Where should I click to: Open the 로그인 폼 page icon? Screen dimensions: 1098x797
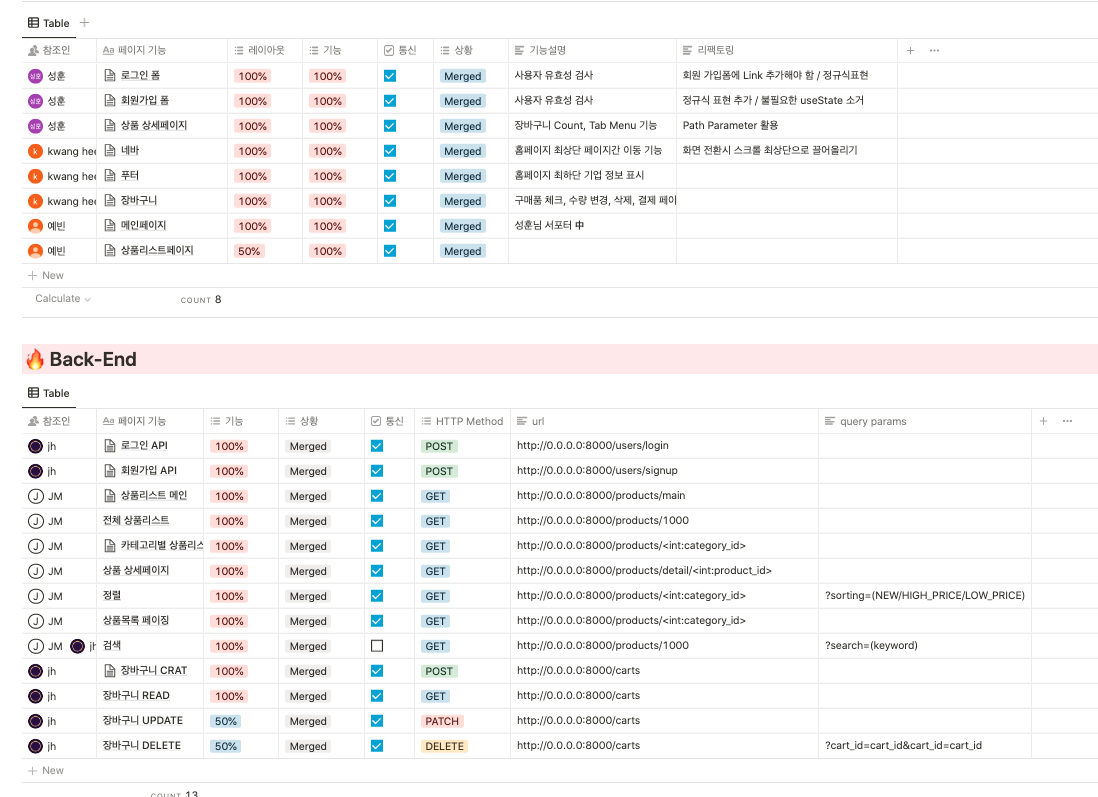(x=109, y=75)
